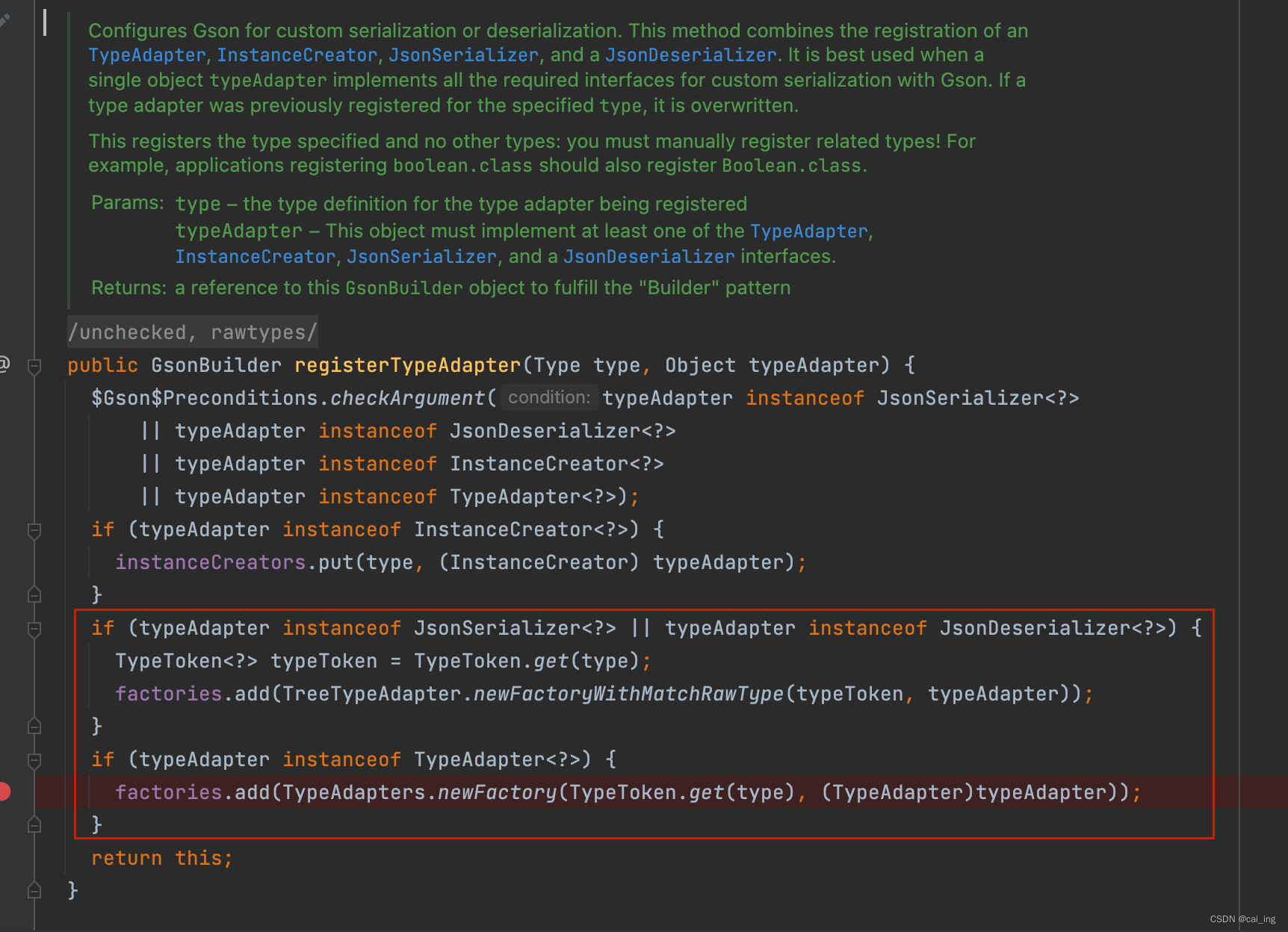1288x932 pixels.
Task: Remove breakpoint on factories.add newFactory line
Action: tap(4, 792)
